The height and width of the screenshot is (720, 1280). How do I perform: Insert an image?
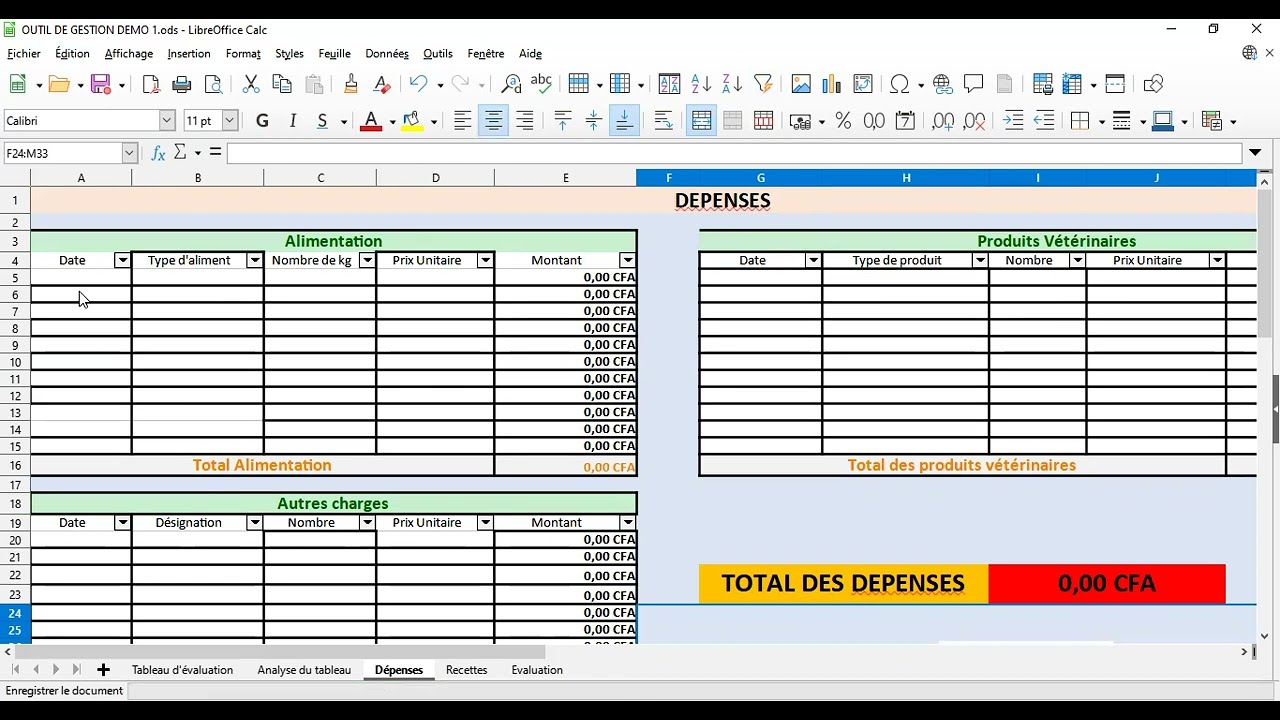801,84
